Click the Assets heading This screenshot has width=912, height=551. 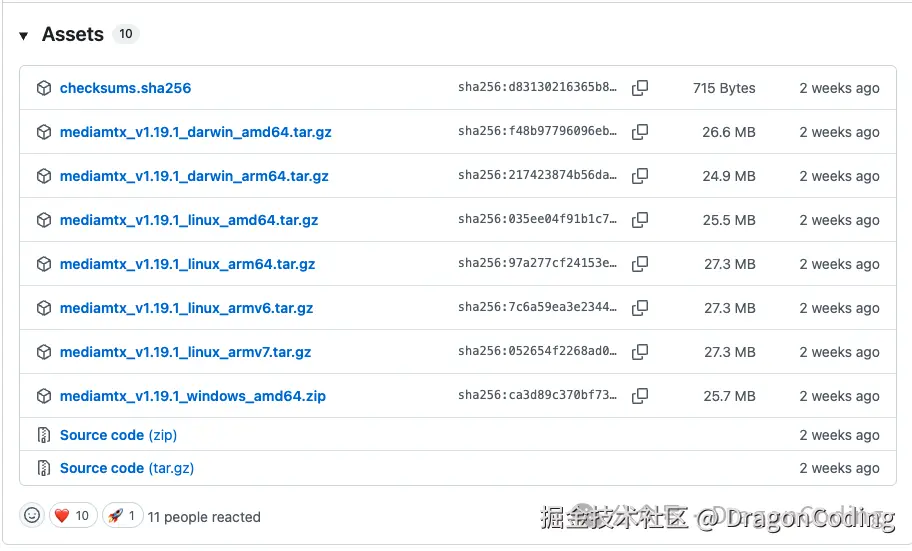coord(73,34)
